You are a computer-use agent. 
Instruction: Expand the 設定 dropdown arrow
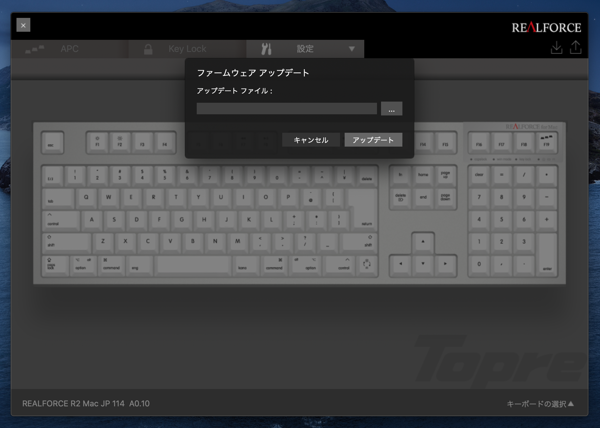pos(352,49)
